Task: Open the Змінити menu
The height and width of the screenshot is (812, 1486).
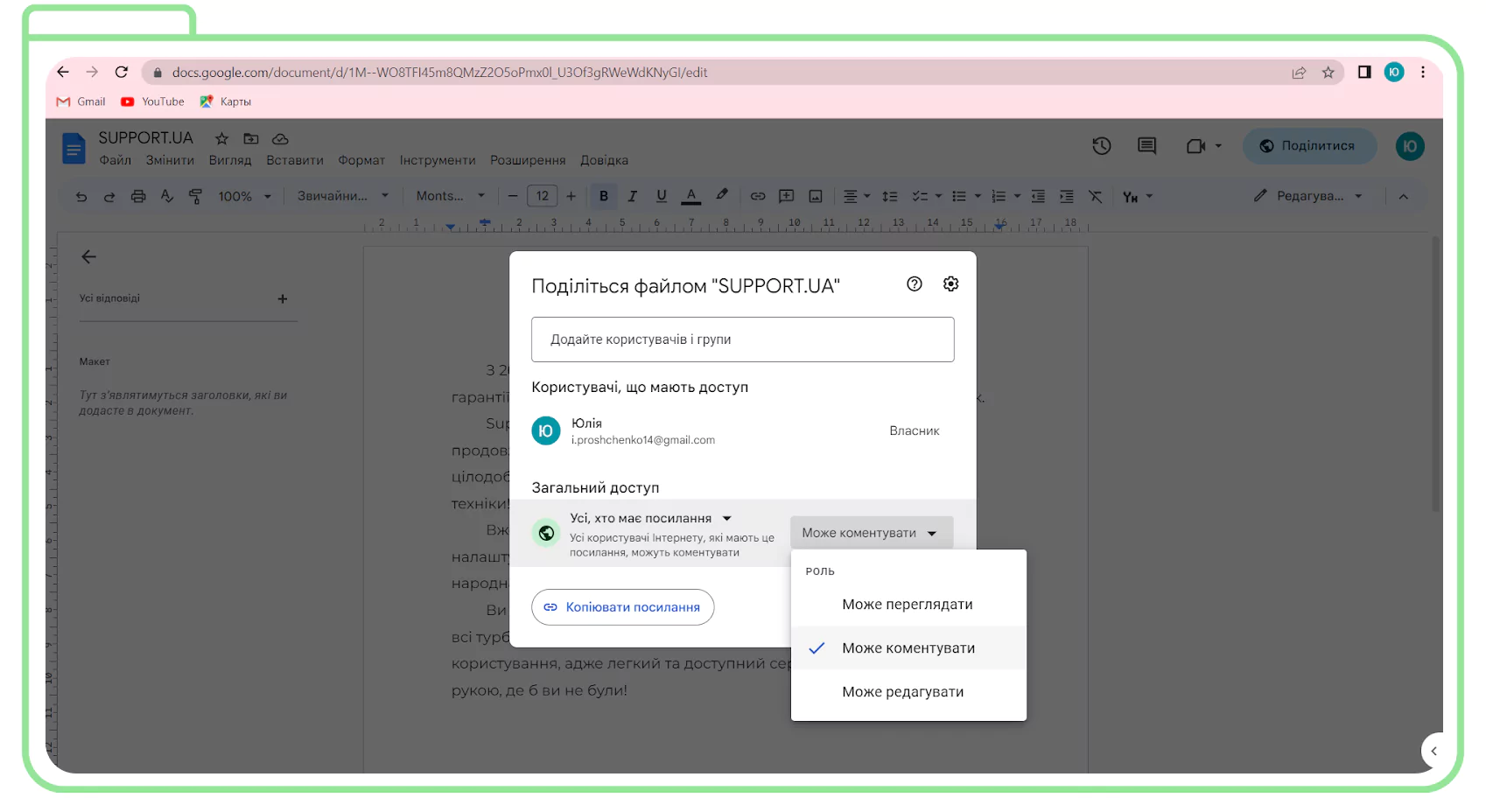Action: tap(170, 160)
